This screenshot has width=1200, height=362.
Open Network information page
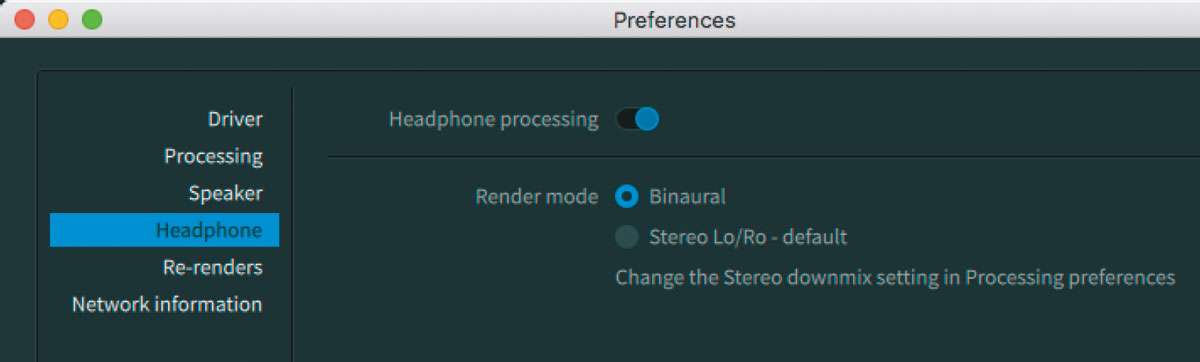click(167, 304)
